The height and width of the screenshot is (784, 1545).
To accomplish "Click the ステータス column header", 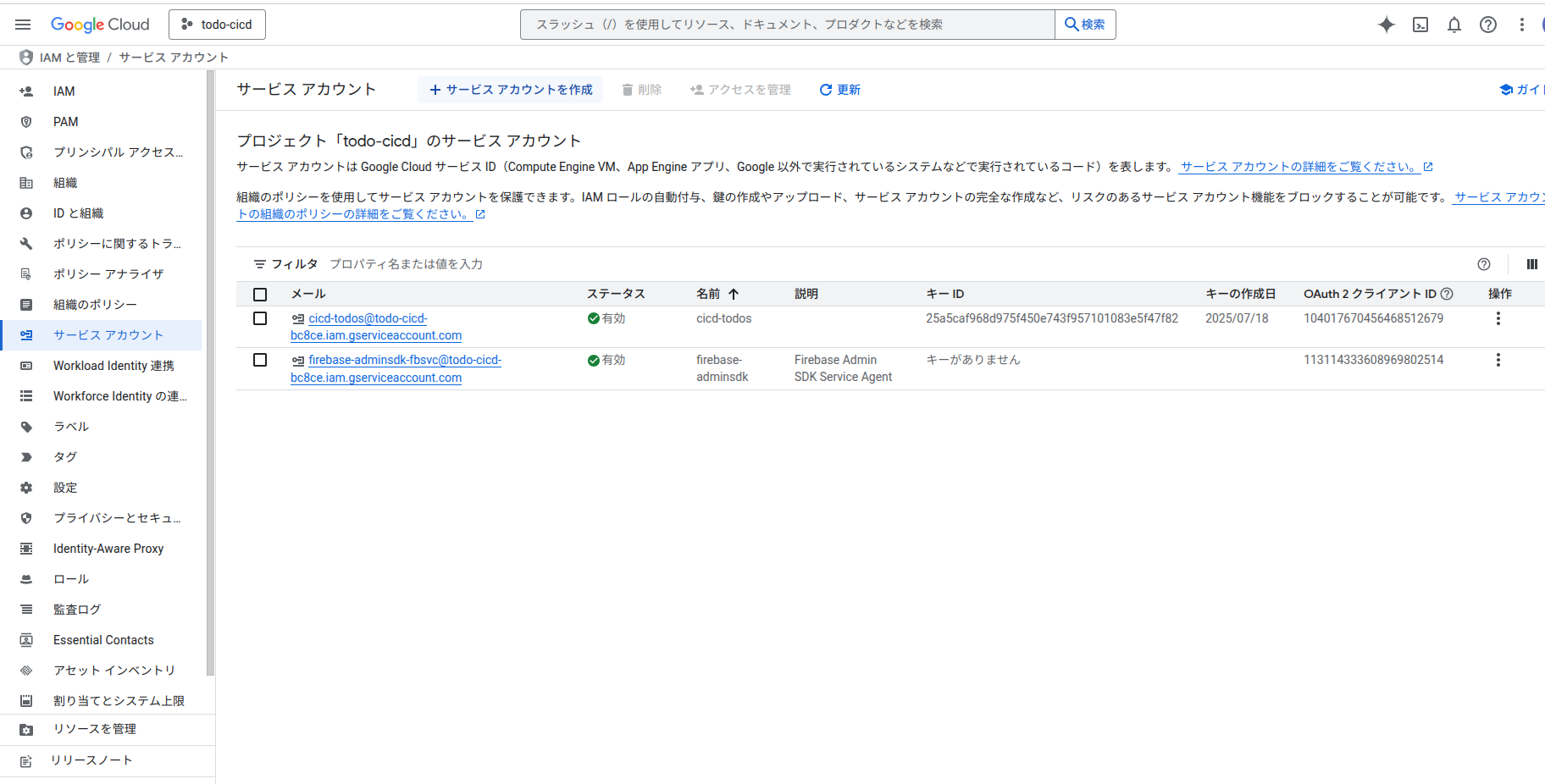I will click(616, 294).
